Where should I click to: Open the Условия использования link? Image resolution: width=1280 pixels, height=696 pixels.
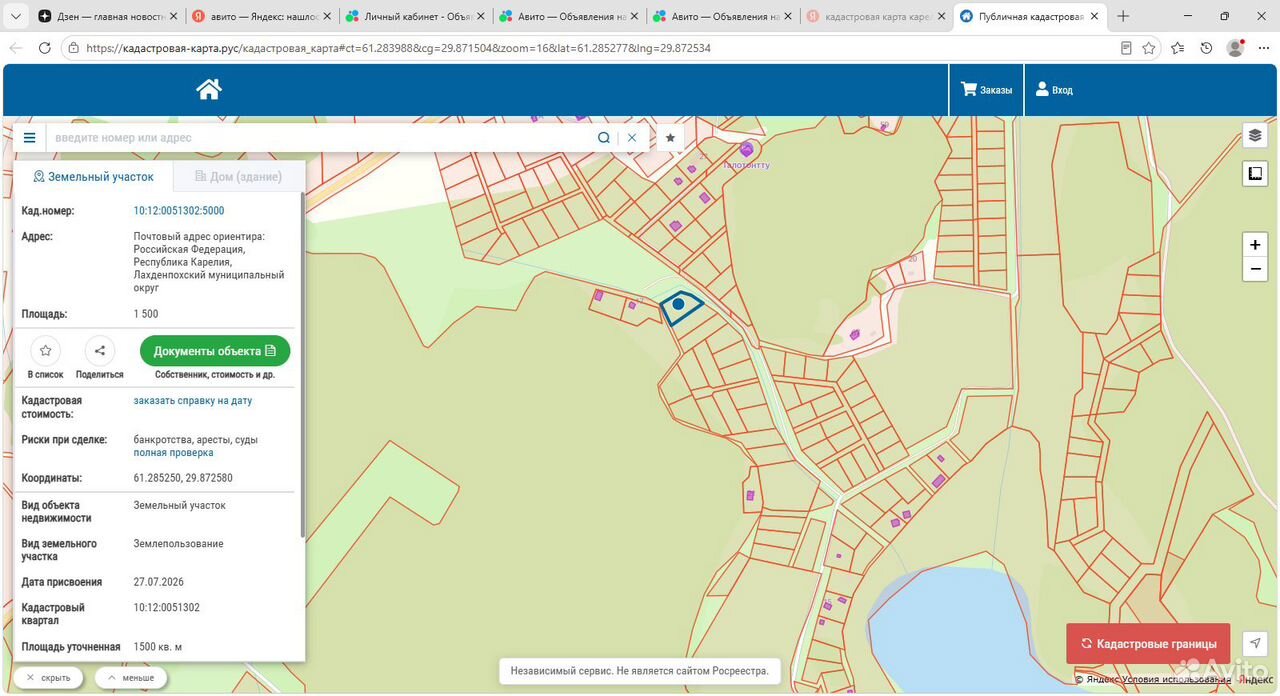(x=1175, y=680)
